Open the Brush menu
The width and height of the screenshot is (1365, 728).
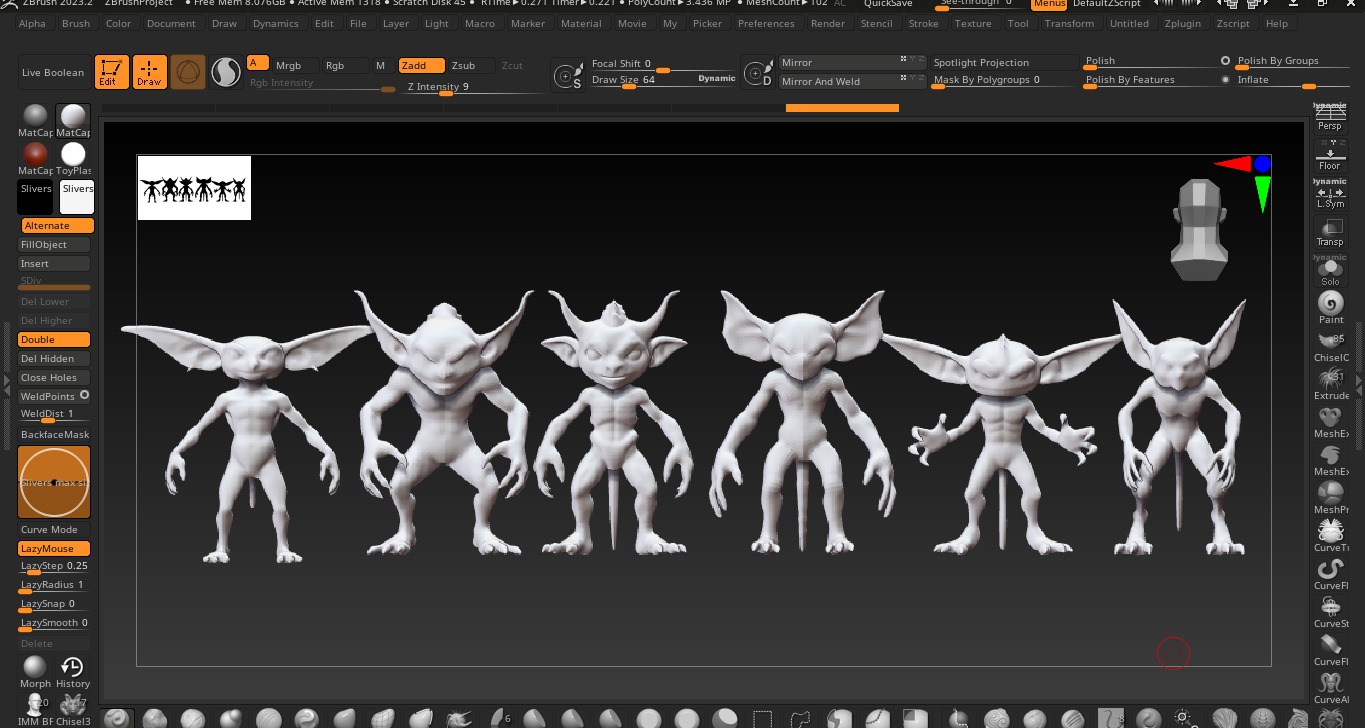click(76, 24)
